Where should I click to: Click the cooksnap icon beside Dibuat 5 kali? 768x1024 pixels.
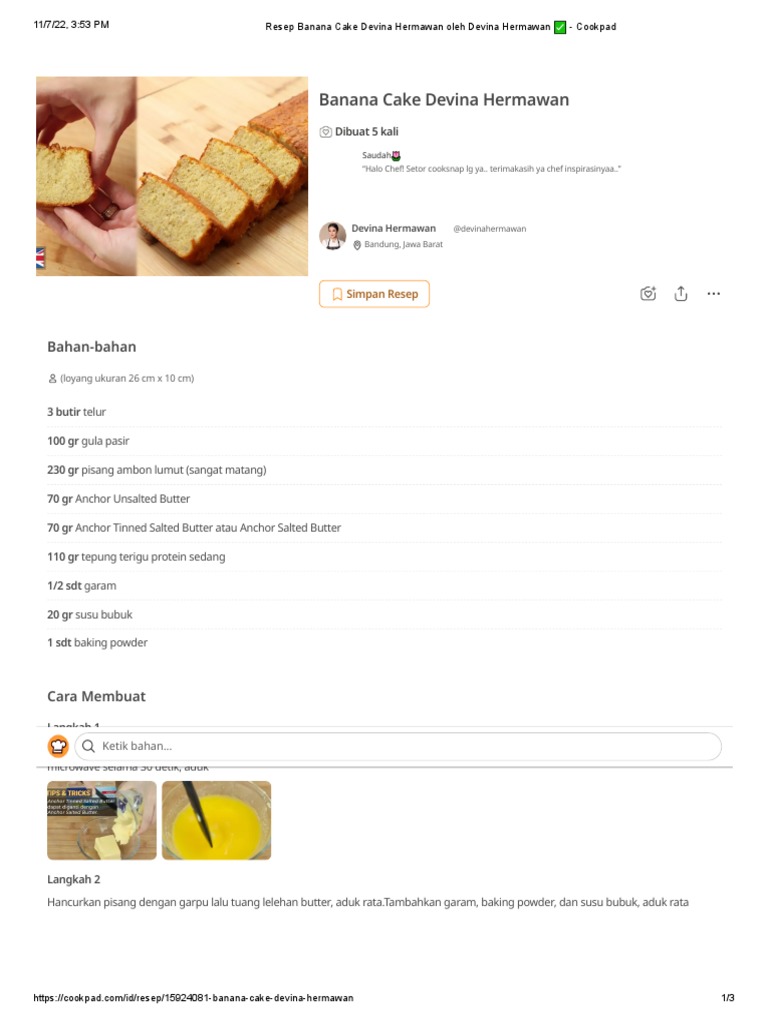(x=325, y=132)
